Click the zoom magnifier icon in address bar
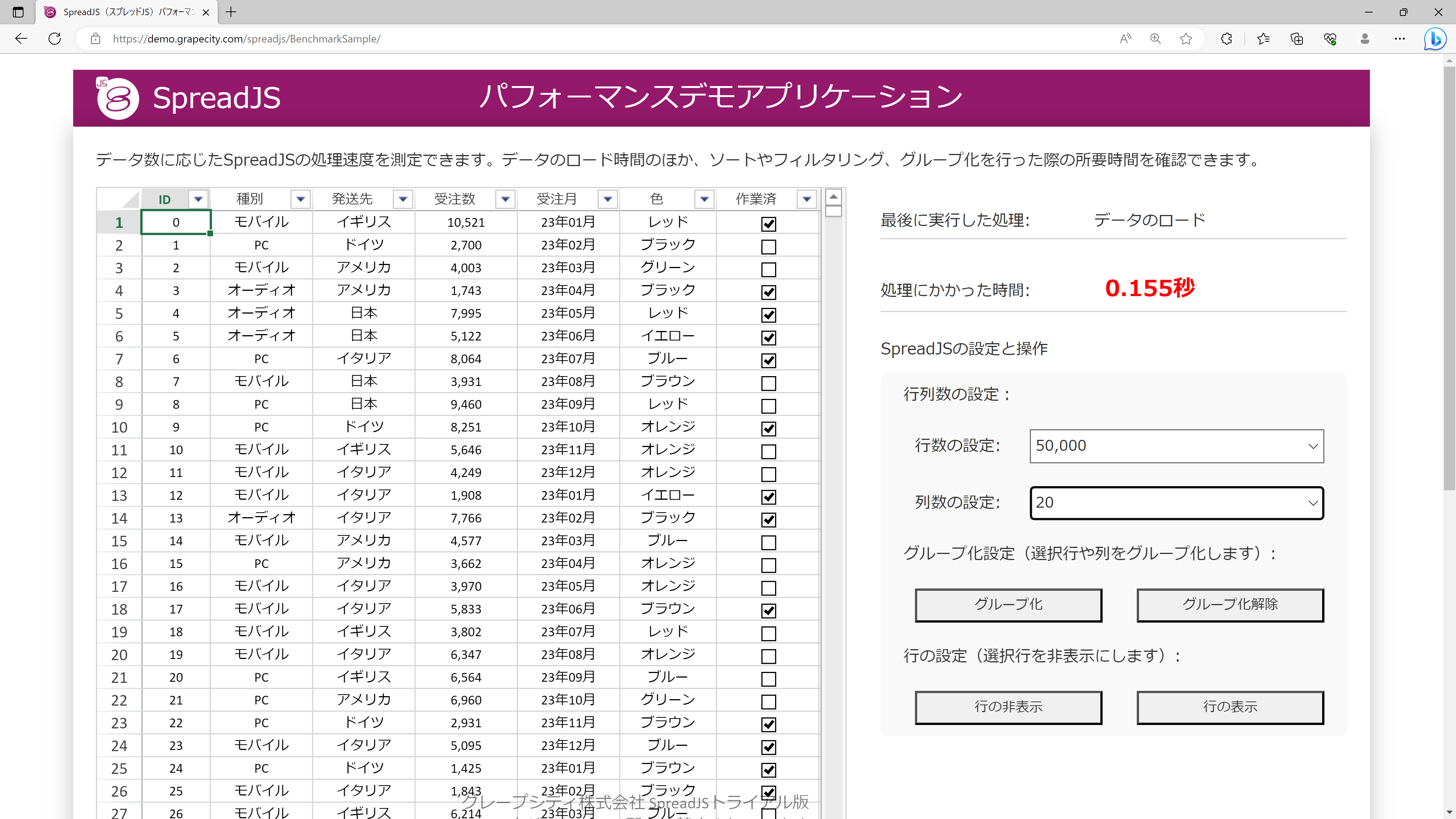The image size is (1456, 819). click(1155, 39)
